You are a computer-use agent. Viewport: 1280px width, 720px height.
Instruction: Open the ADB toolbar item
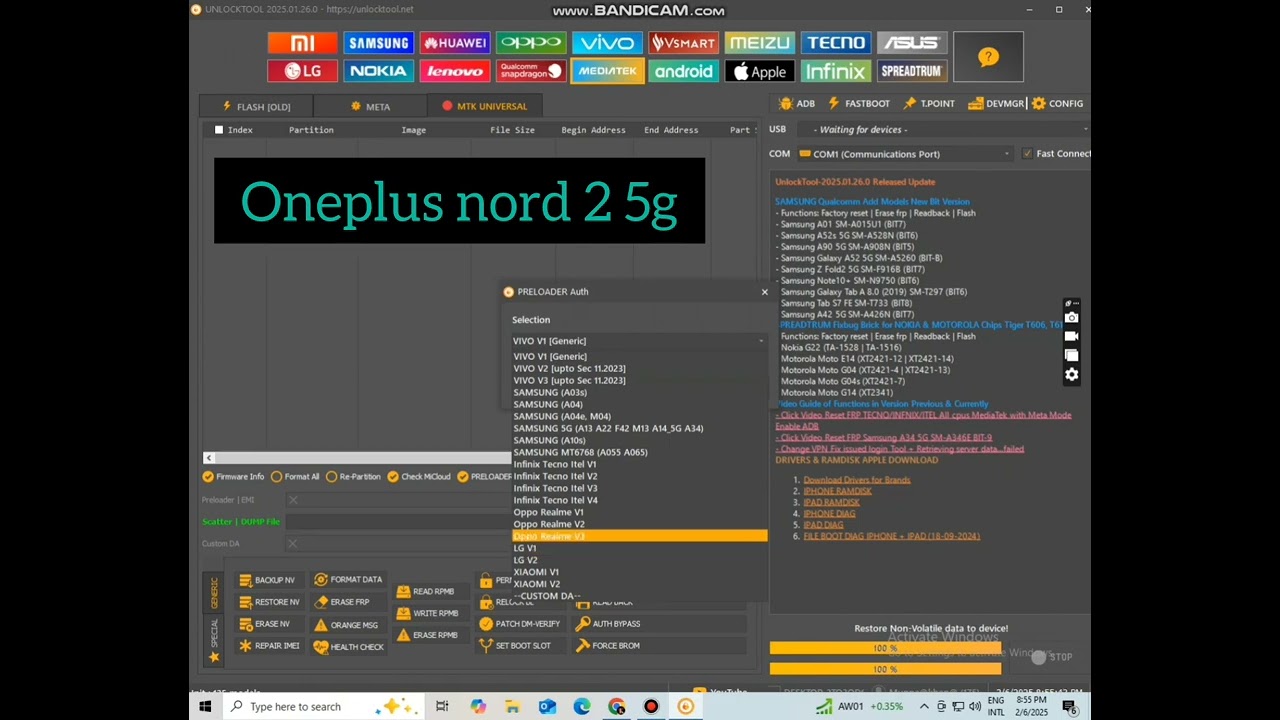pos(797,103)
